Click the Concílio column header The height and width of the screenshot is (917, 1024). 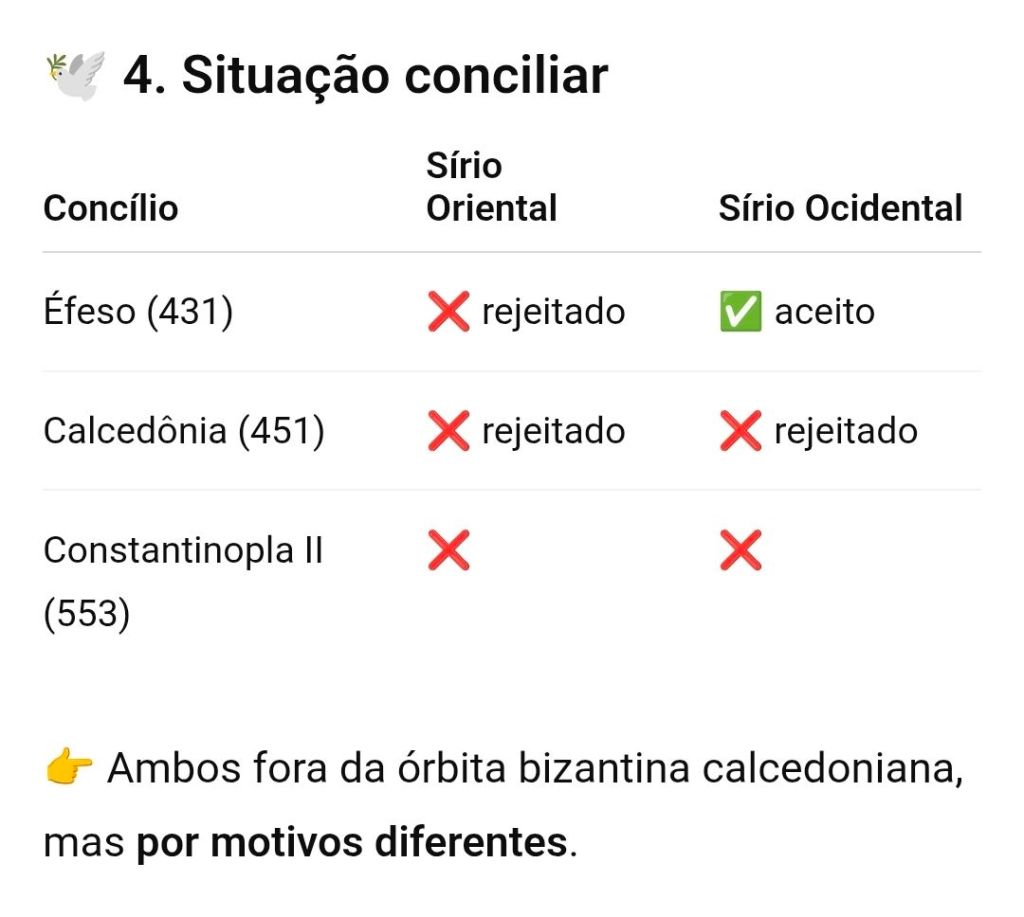(x=110, y=208)
